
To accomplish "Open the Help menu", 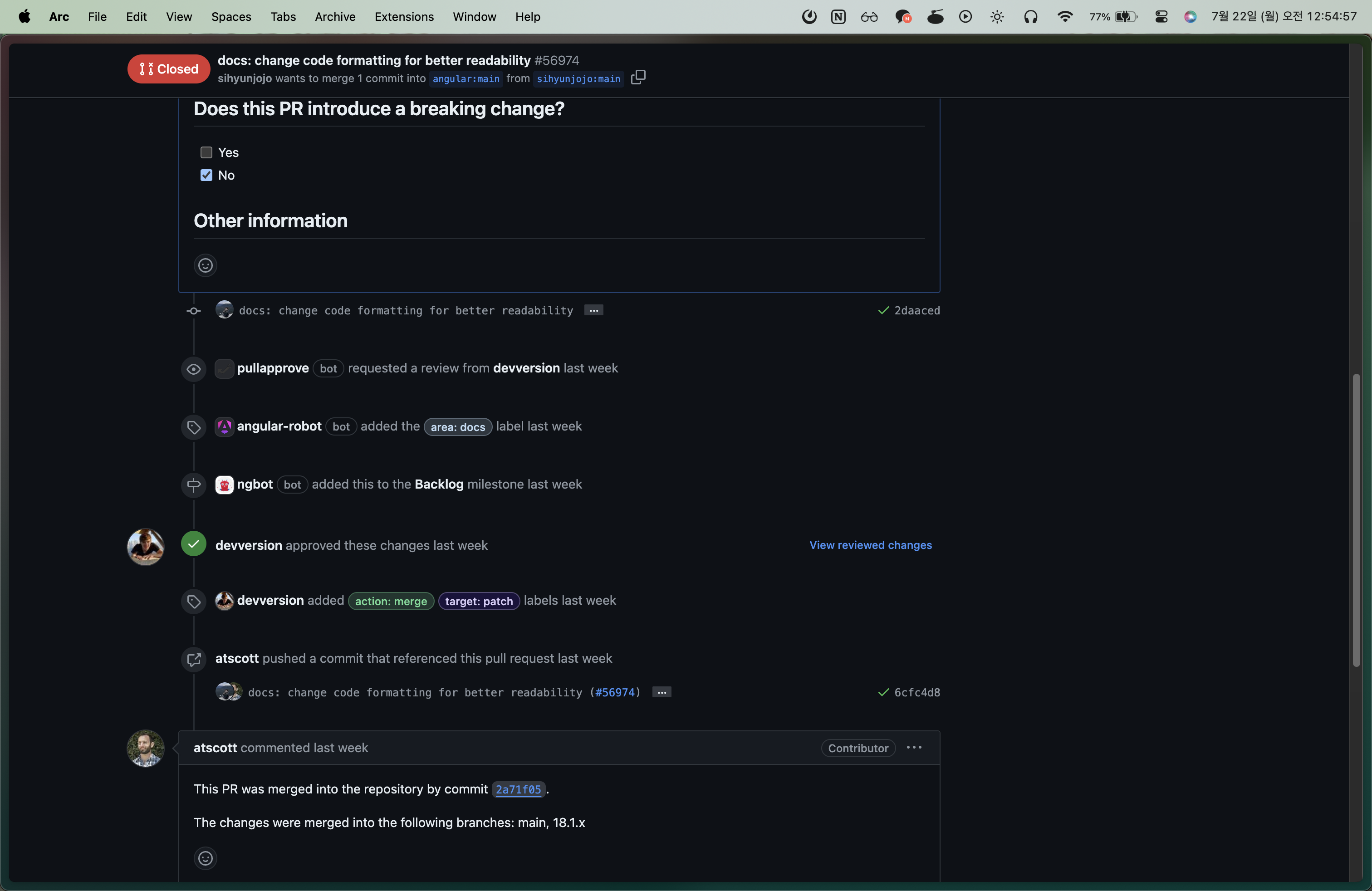I will 528,17.
